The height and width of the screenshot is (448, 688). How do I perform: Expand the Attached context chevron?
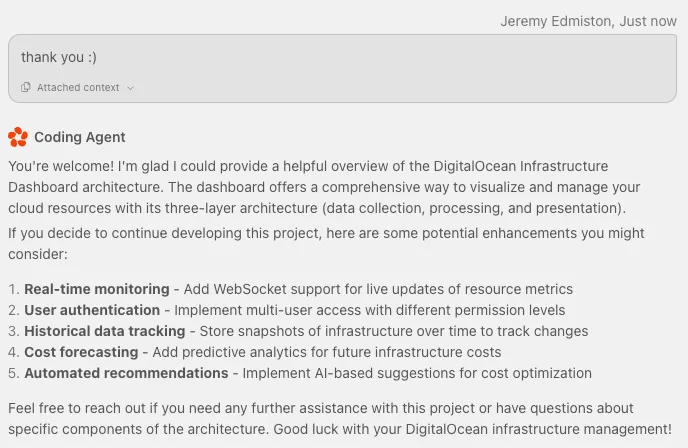pyautogui.click(x=130, y=88)
